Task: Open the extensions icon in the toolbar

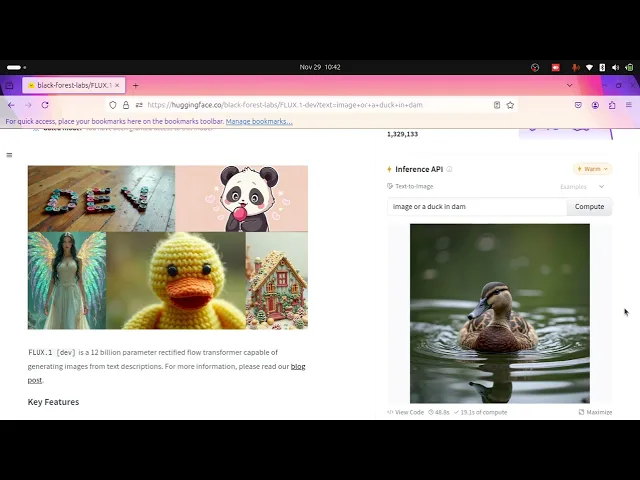Action: (x=612, y=105)
